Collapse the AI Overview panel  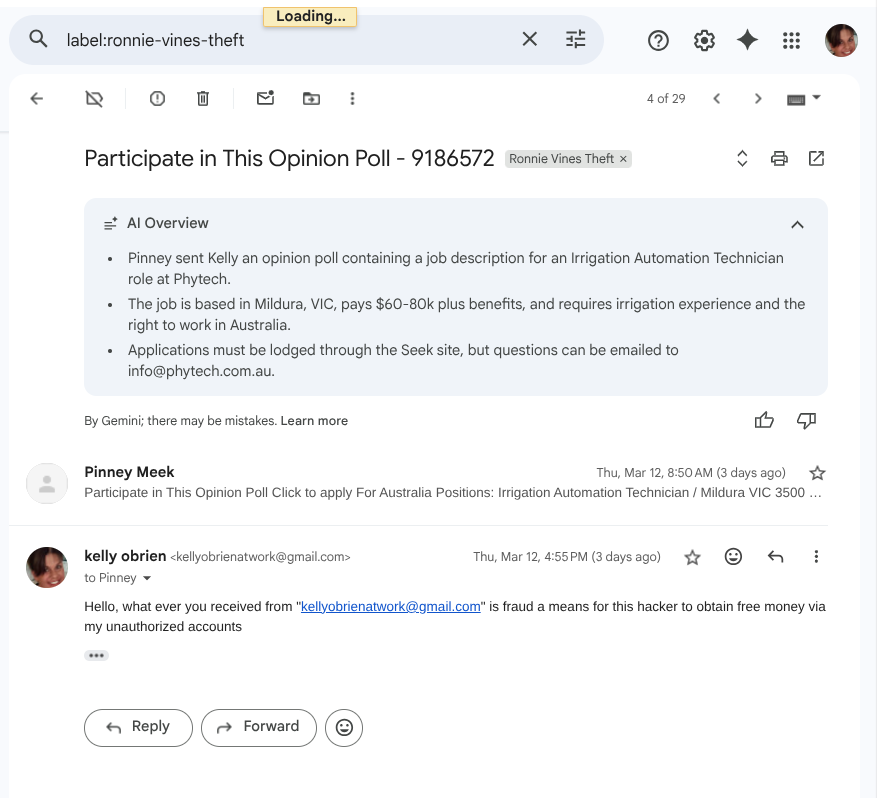pos(797,224)
